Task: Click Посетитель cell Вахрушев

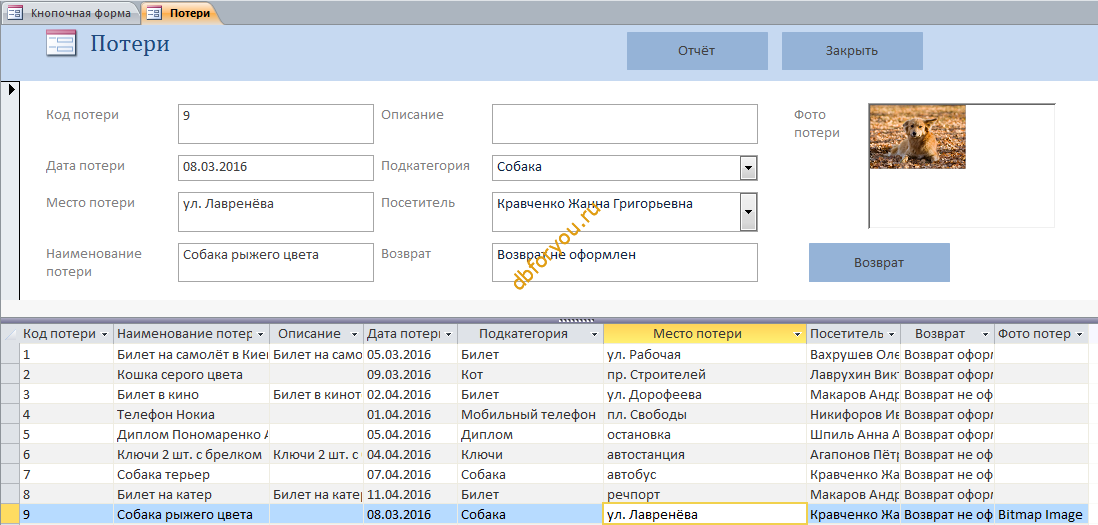Action: (854, 354)
